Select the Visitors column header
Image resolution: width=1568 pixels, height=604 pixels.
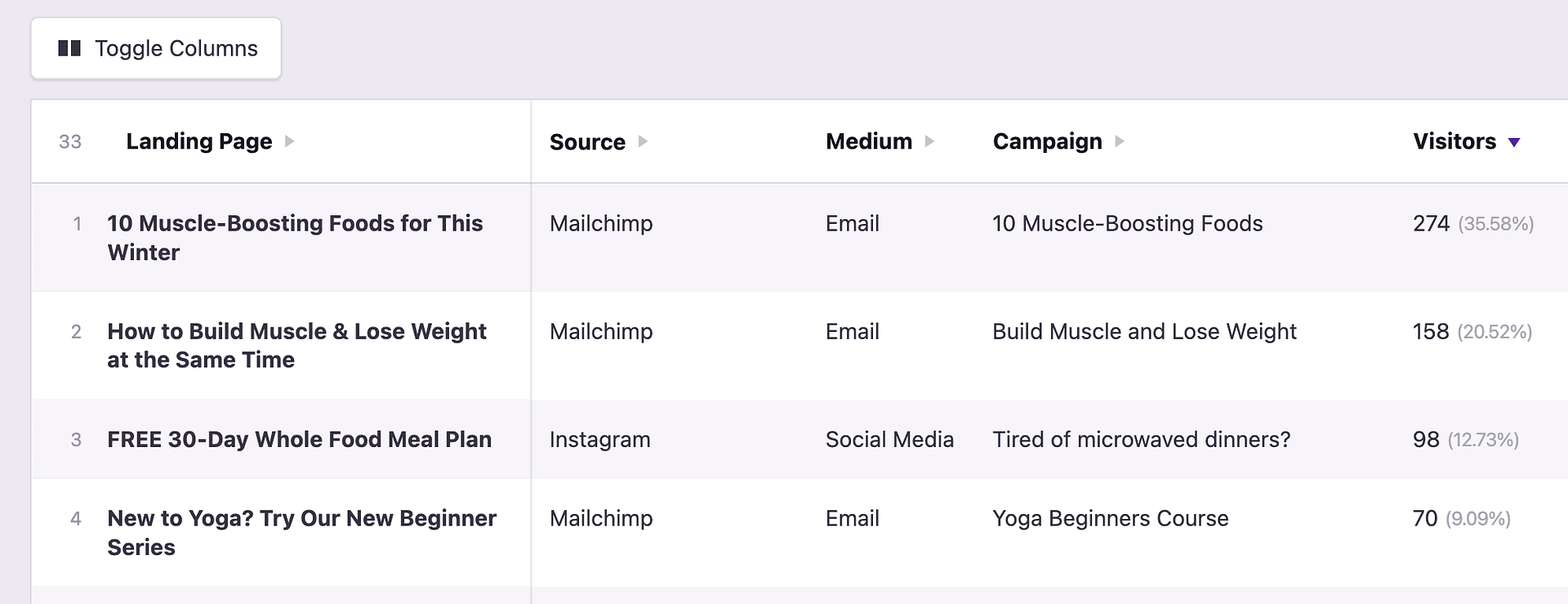tap(1454, 141)
